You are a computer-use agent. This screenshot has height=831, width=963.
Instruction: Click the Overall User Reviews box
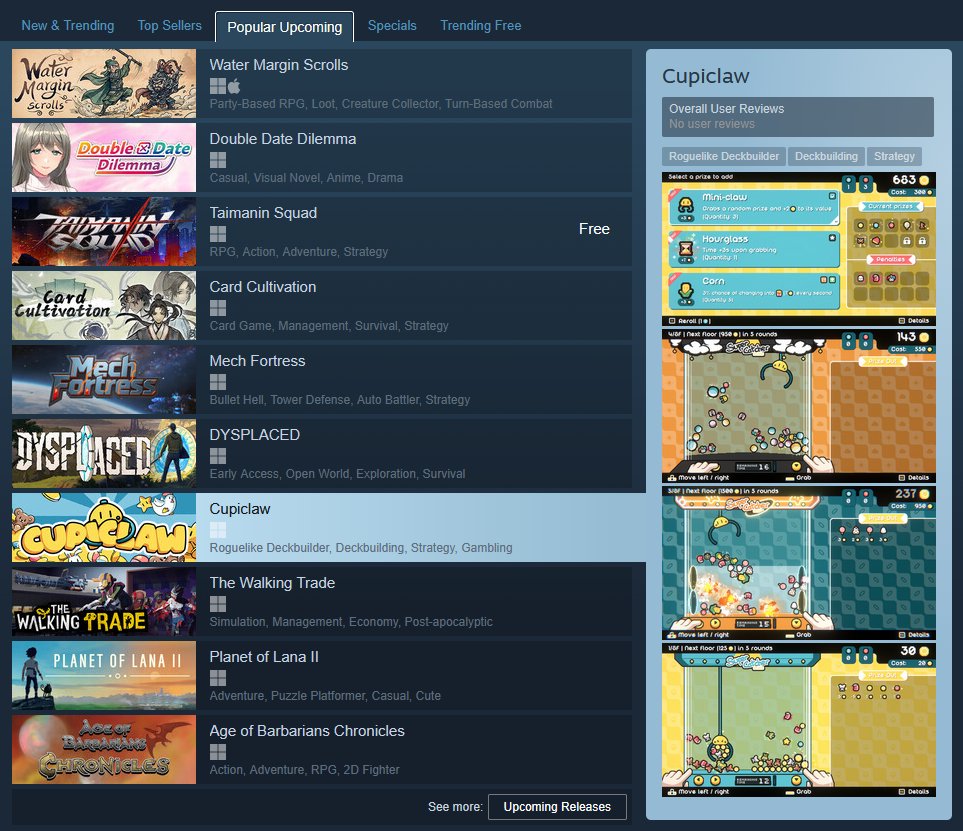pyautogui.click(x=798, y=117)
